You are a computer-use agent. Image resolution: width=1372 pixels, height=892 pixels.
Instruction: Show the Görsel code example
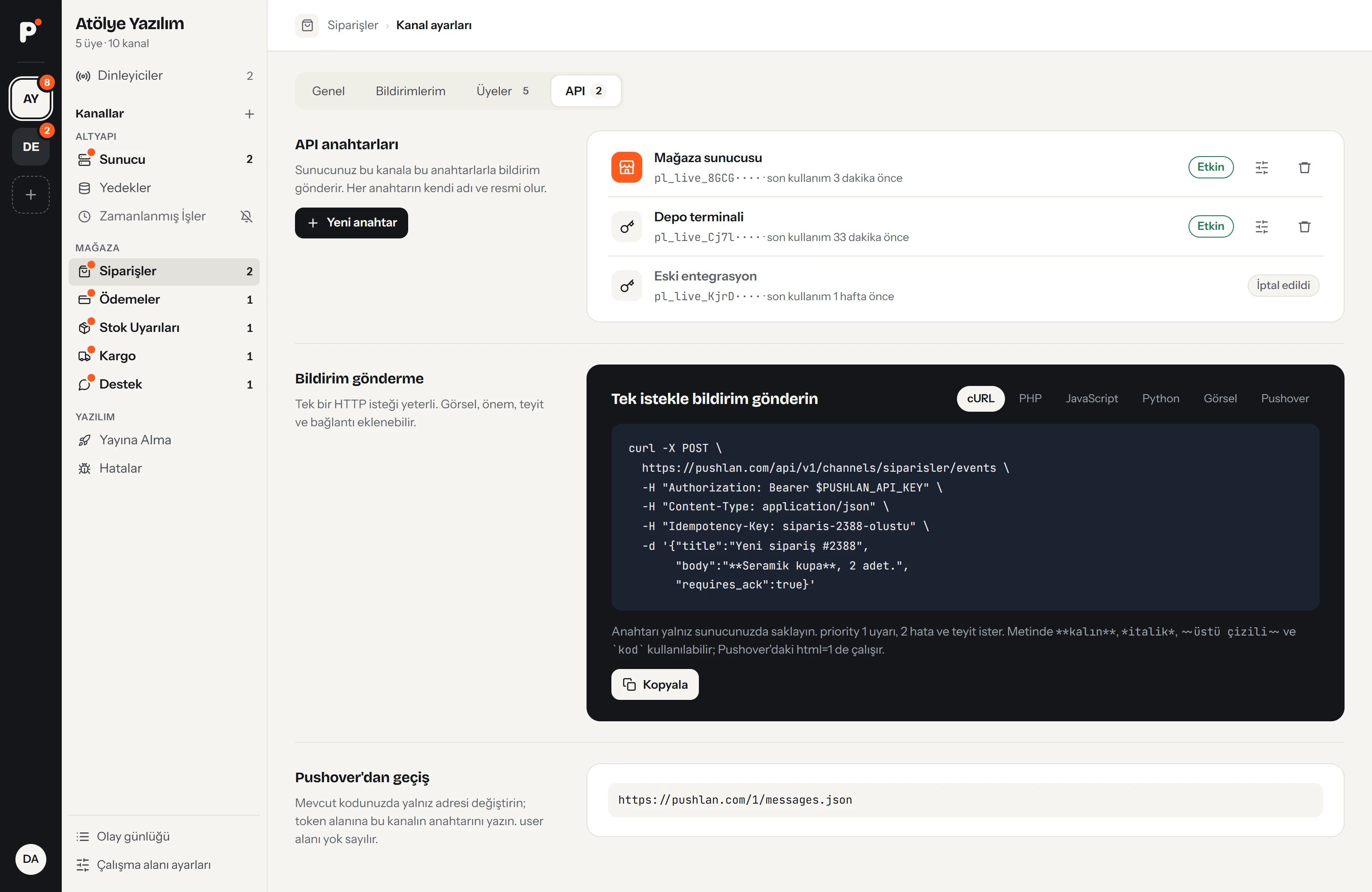click(1220, 398)
